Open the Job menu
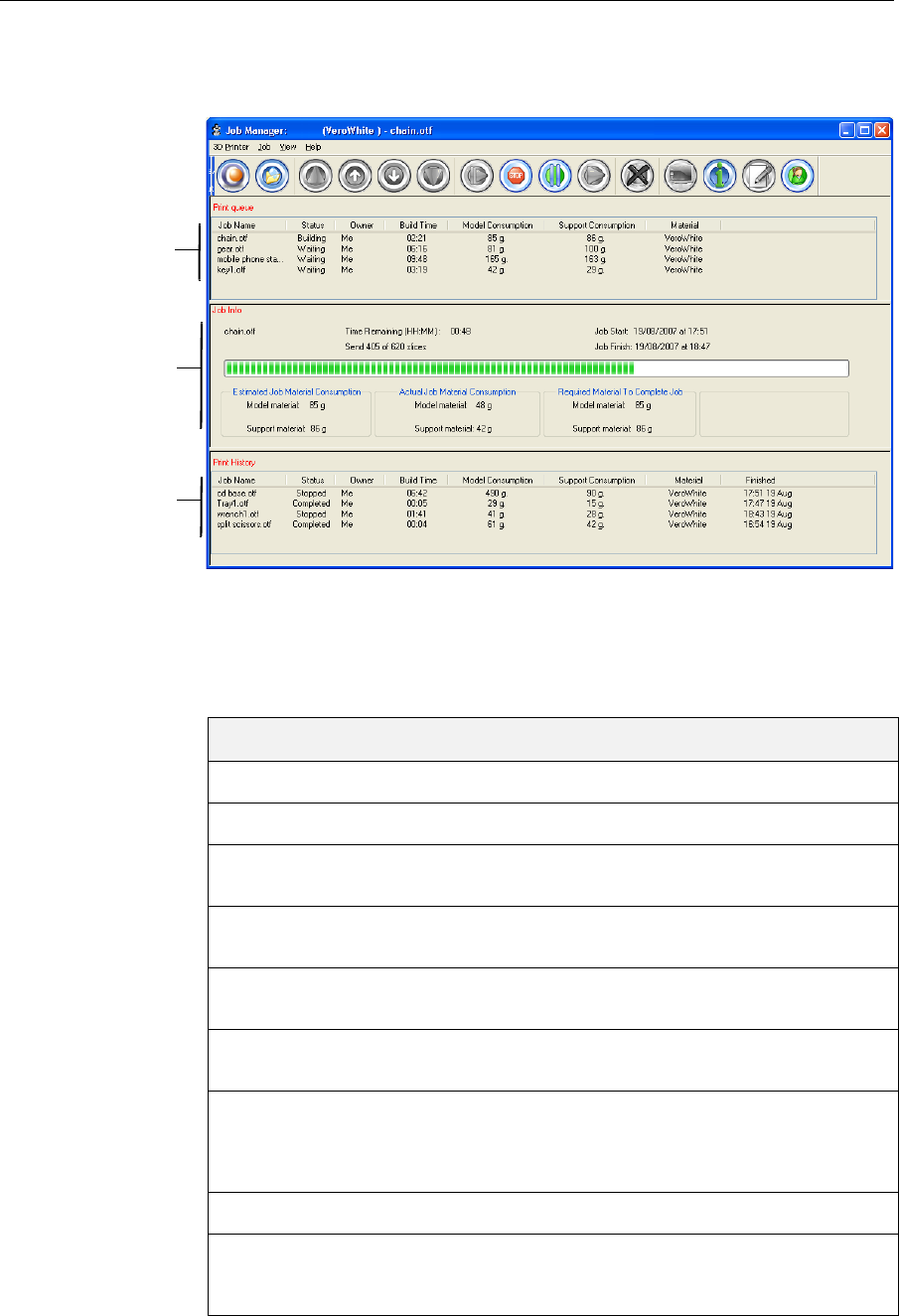 [x=264, y=147]
